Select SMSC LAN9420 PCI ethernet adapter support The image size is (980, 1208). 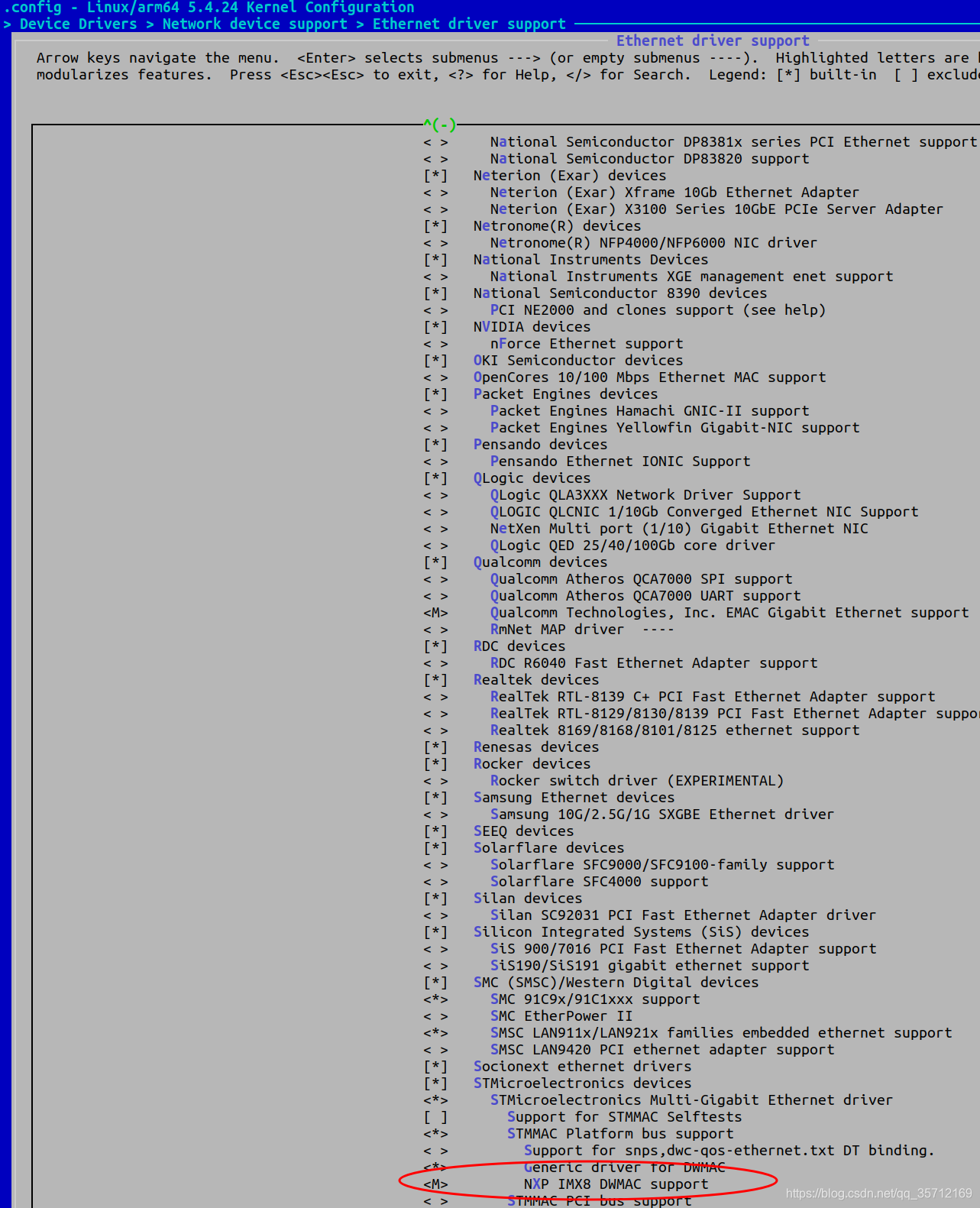[662, 1050]
